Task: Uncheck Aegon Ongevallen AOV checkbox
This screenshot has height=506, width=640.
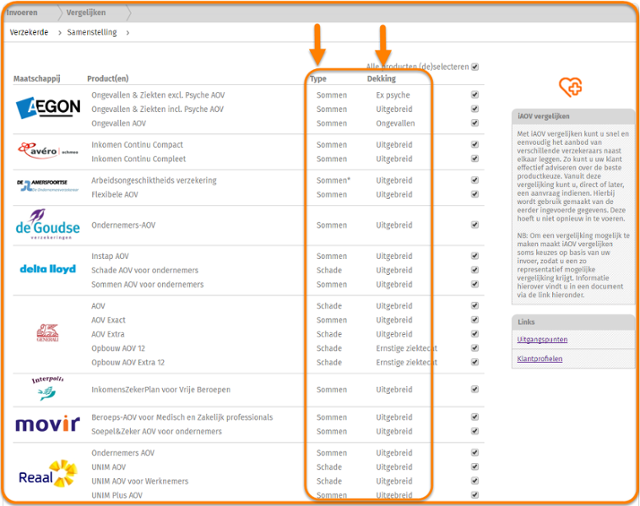Action: (x=475, y=123)
